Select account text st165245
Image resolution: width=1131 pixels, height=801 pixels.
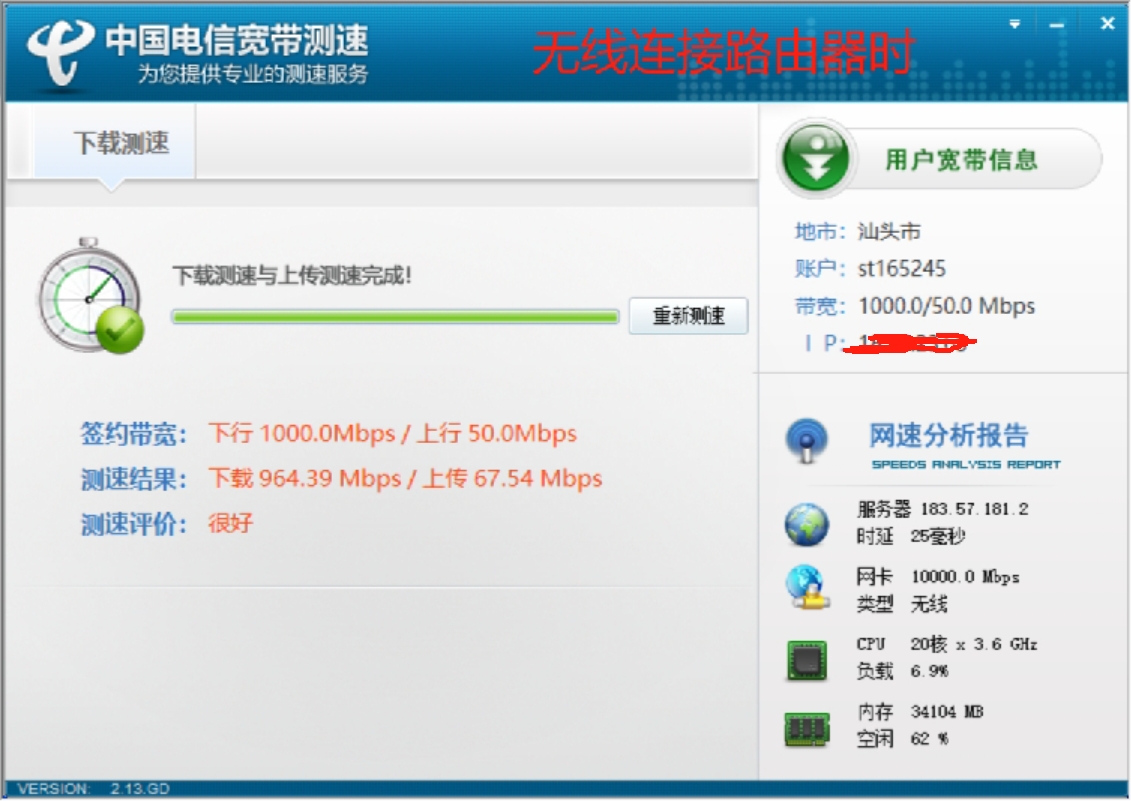[902, 268]
